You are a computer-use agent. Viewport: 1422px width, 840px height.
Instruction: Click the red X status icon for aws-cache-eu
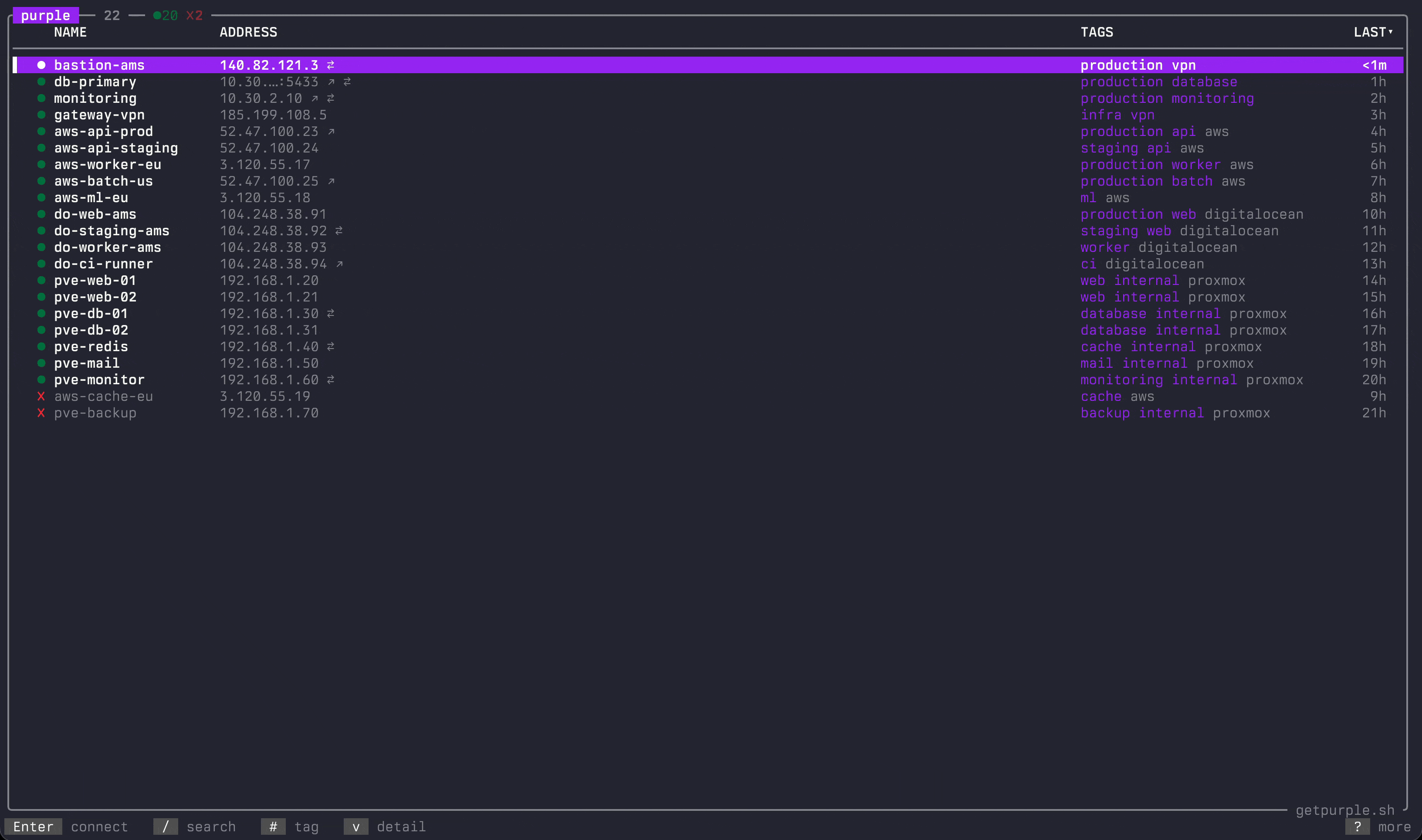coord(41,396)
